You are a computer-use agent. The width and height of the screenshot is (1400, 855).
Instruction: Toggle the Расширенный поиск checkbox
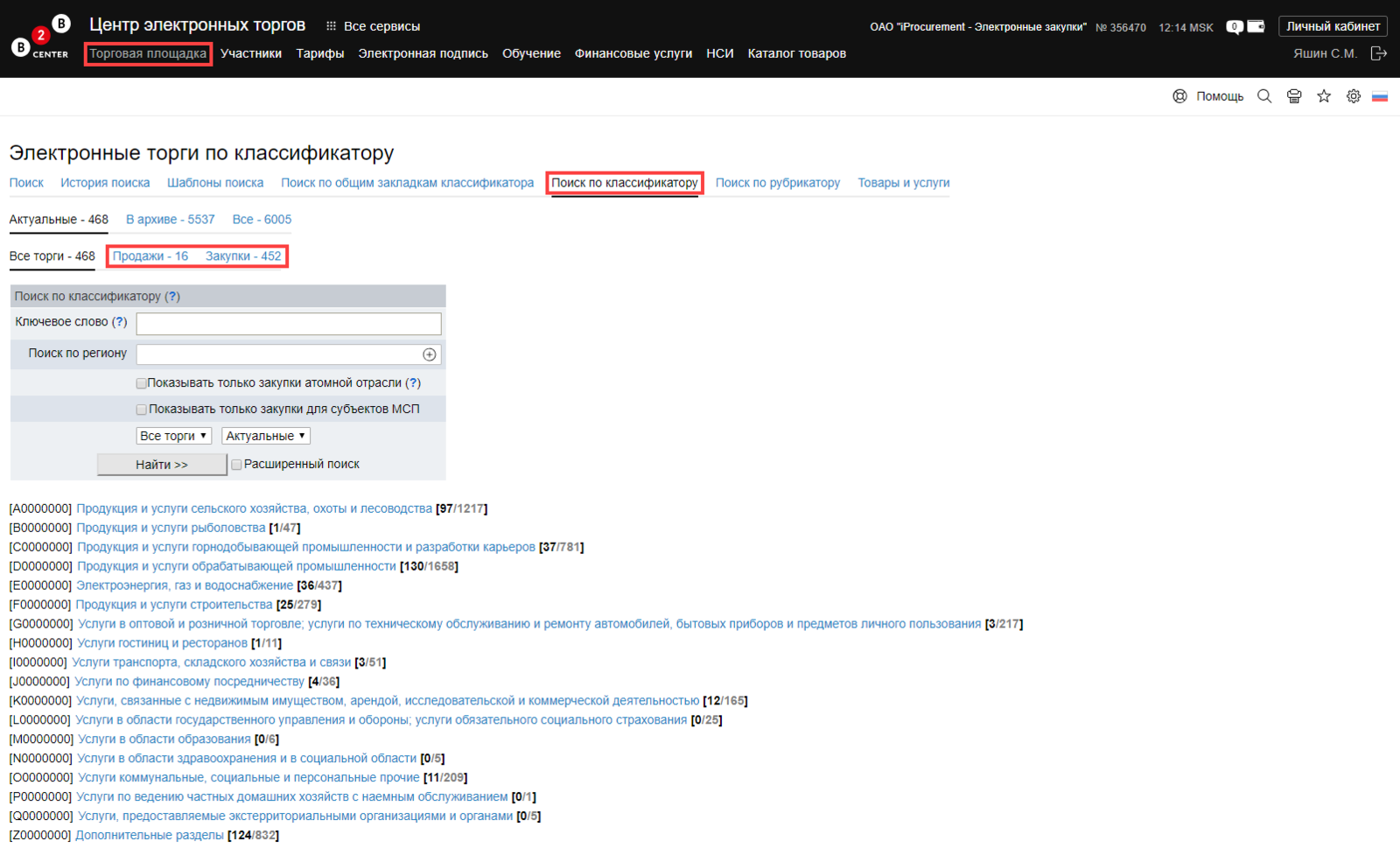click(x=236, y=465)
